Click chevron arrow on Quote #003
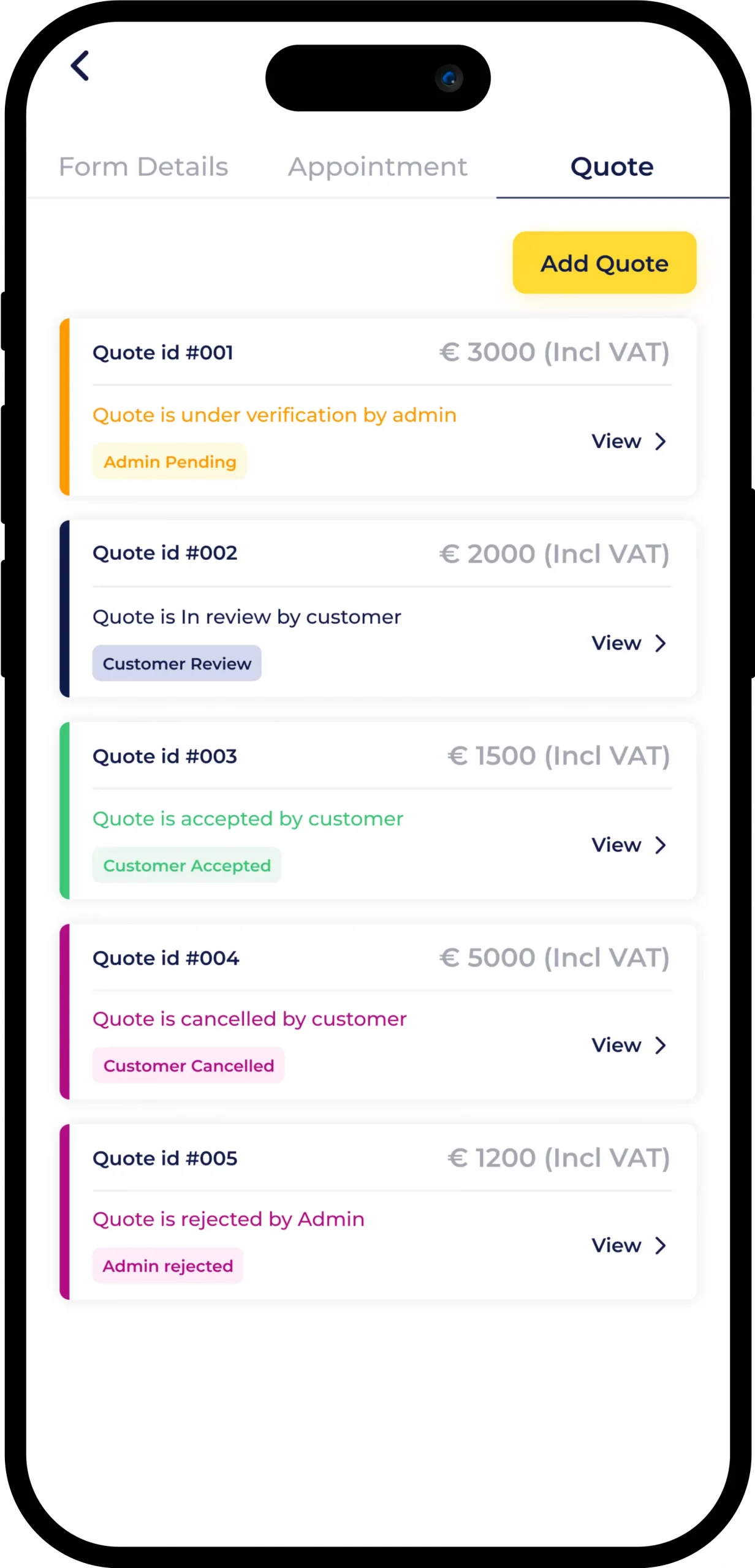 pos(660,845)
